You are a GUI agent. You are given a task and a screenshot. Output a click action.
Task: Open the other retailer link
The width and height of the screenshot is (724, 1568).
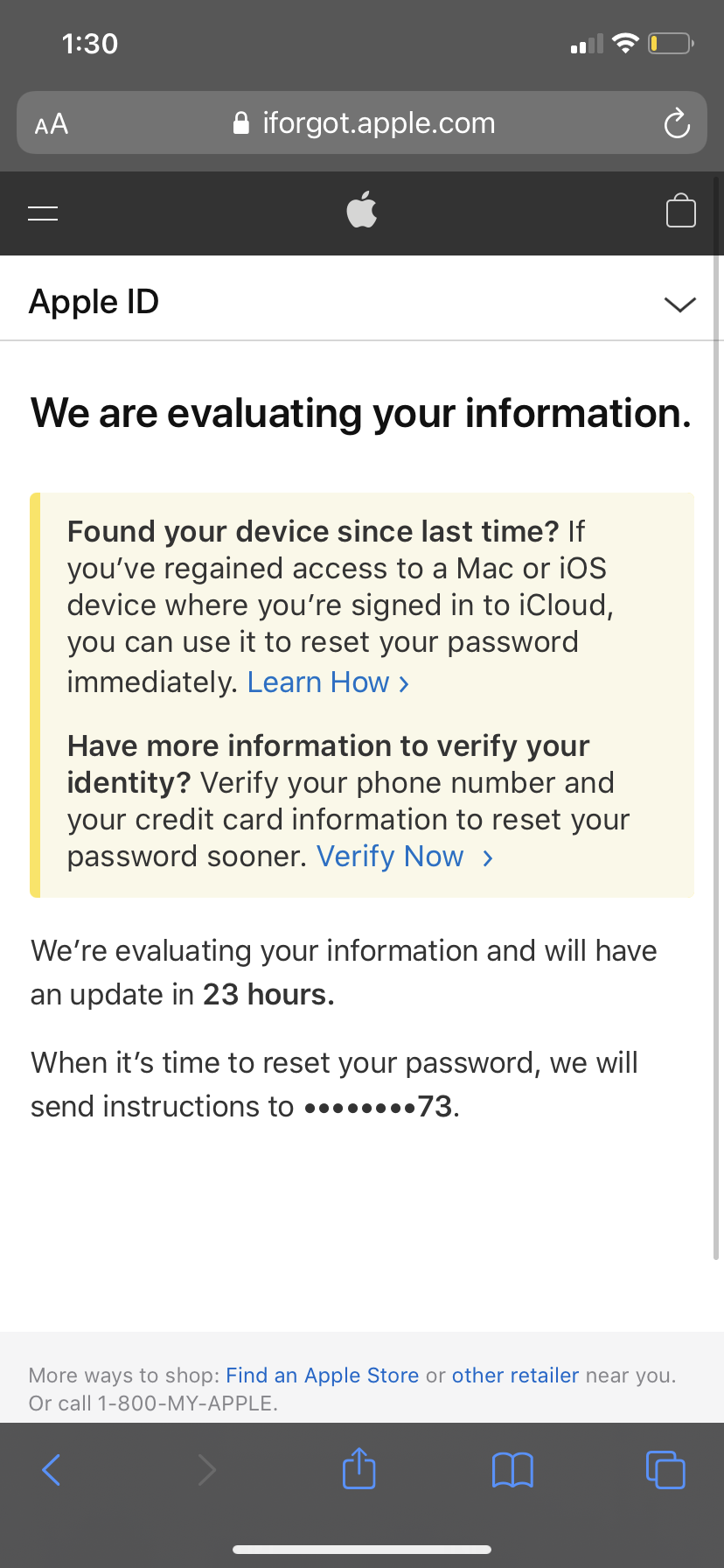[515, 1375]
